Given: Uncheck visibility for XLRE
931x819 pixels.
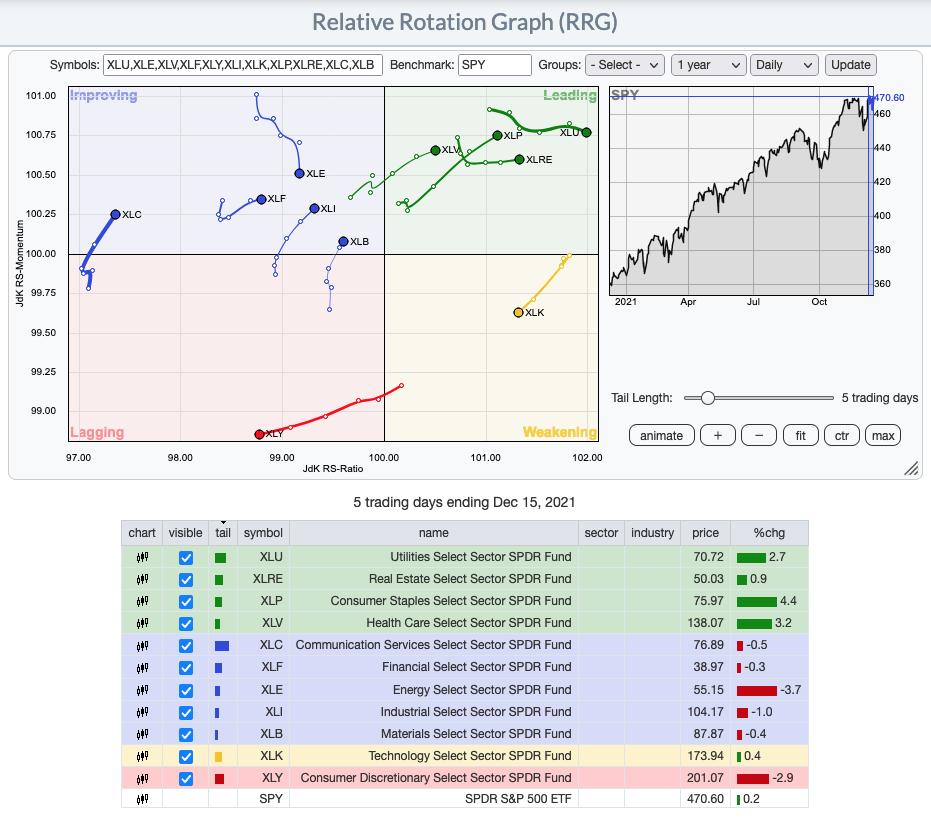Looking at the screenshot, I should [x=186, y=580].
